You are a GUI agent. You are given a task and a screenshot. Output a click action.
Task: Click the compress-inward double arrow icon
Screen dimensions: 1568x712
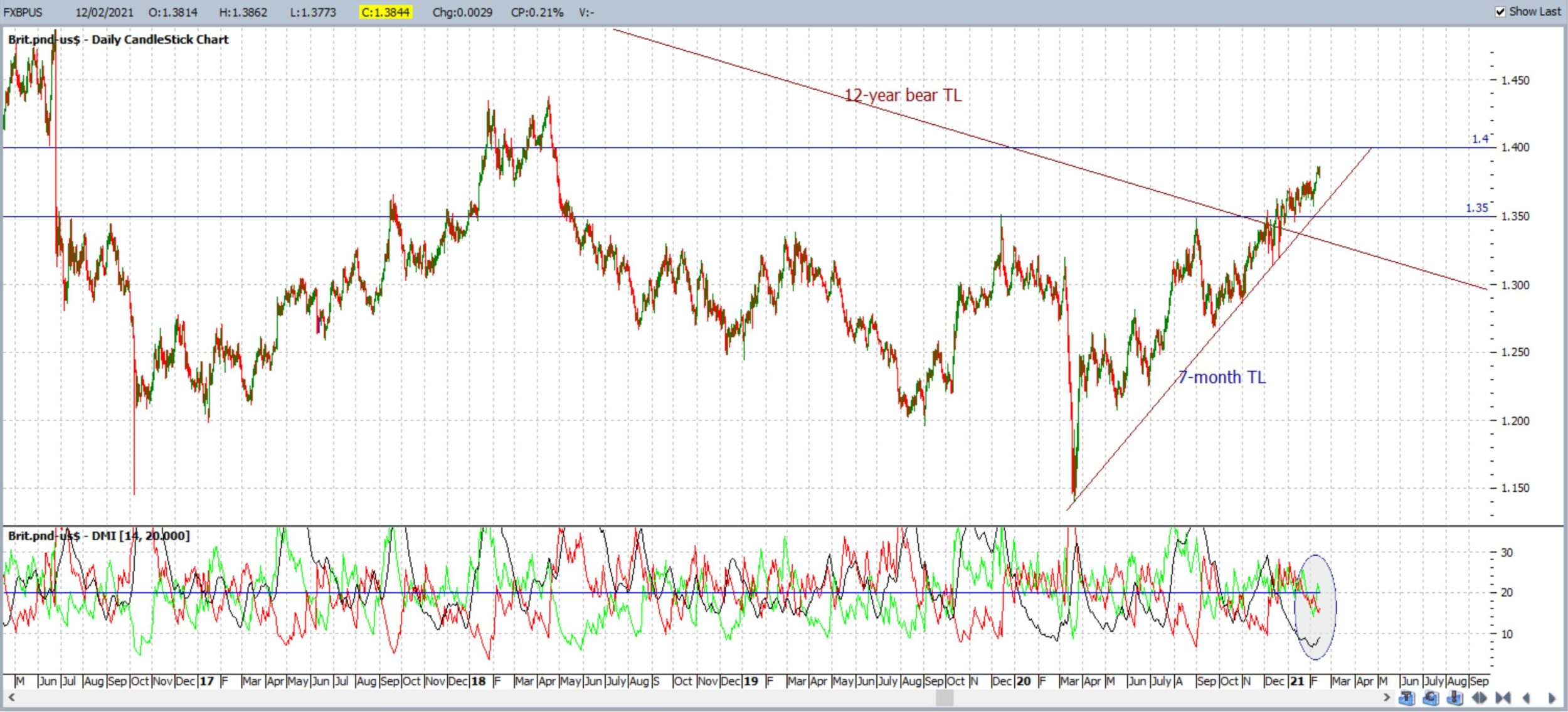(x=1503, y=698)
